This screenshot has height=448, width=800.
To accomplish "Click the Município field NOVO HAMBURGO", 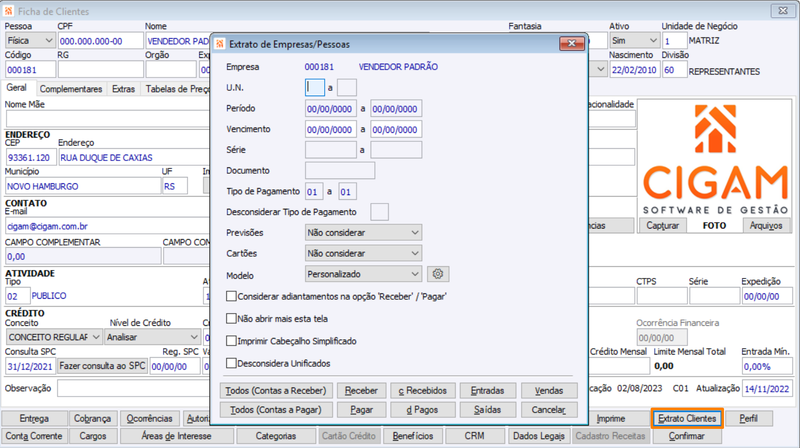I will pos(83,186).
